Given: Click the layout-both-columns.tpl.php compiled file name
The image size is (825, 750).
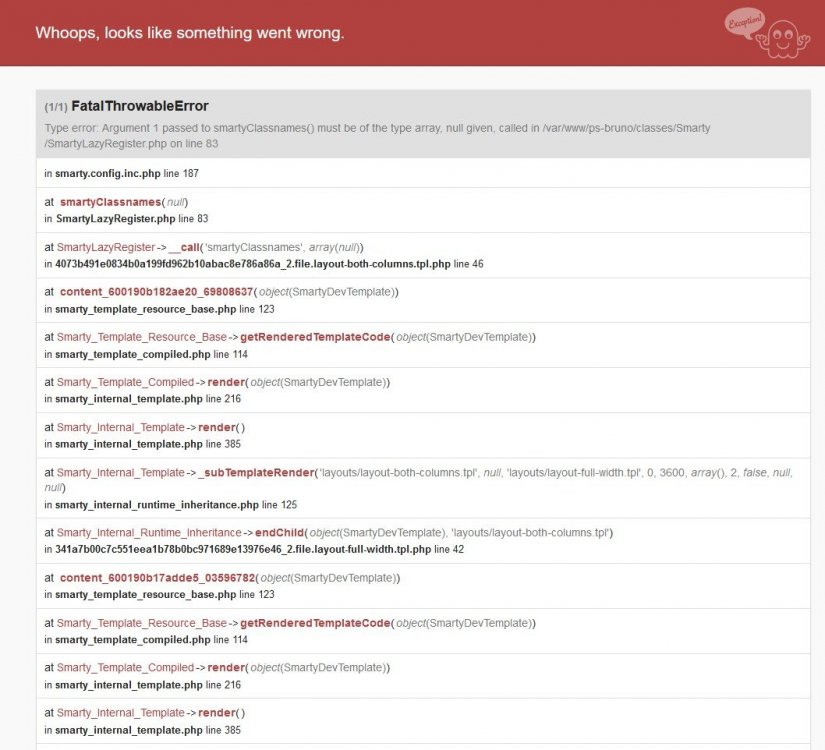Looking at the screenshot, I should coord(253,264).
